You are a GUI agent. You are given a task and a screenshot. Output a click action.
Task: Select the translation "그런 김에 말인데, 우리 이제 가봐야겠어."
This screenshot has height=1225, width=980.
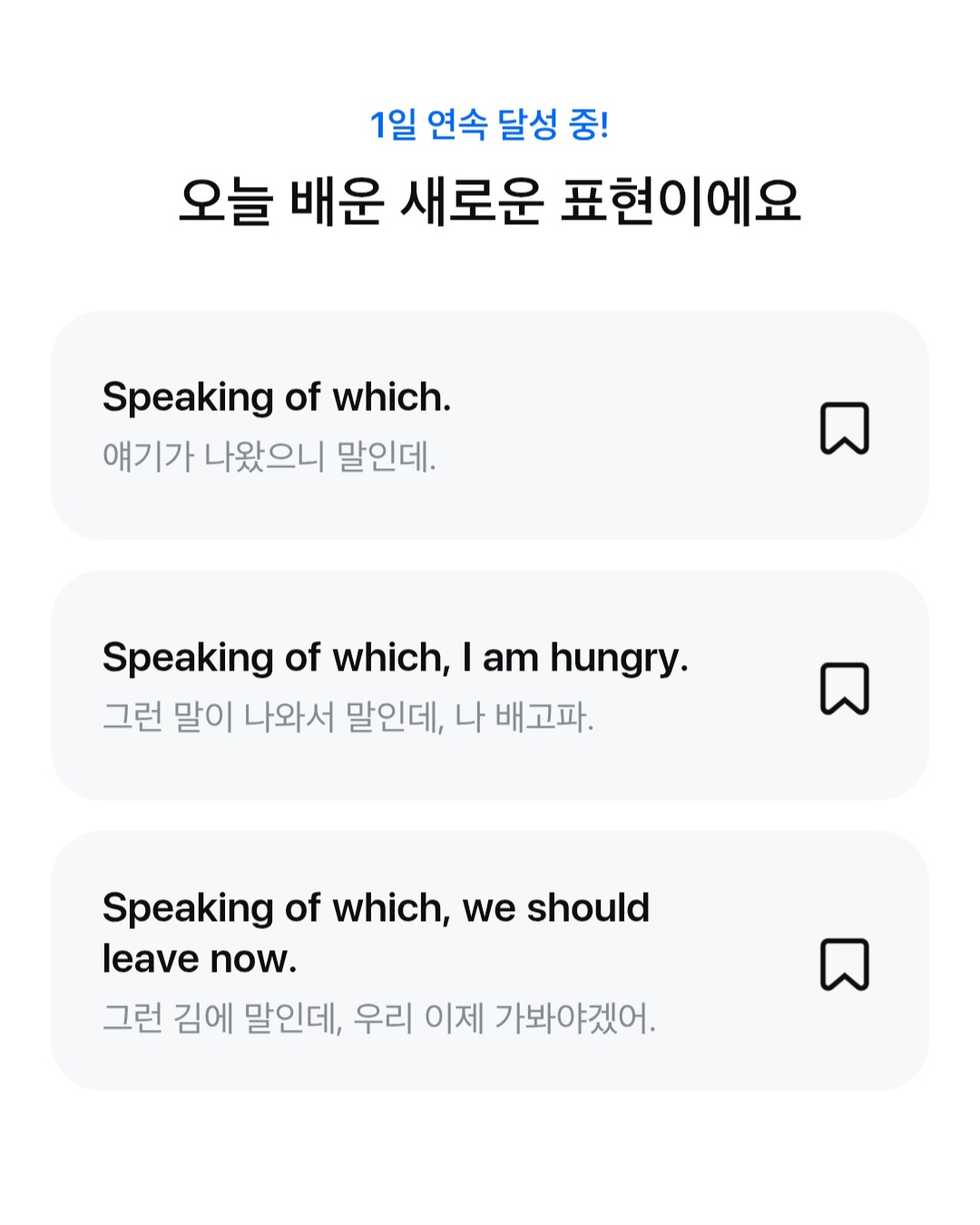click(x=379, y=1018)
